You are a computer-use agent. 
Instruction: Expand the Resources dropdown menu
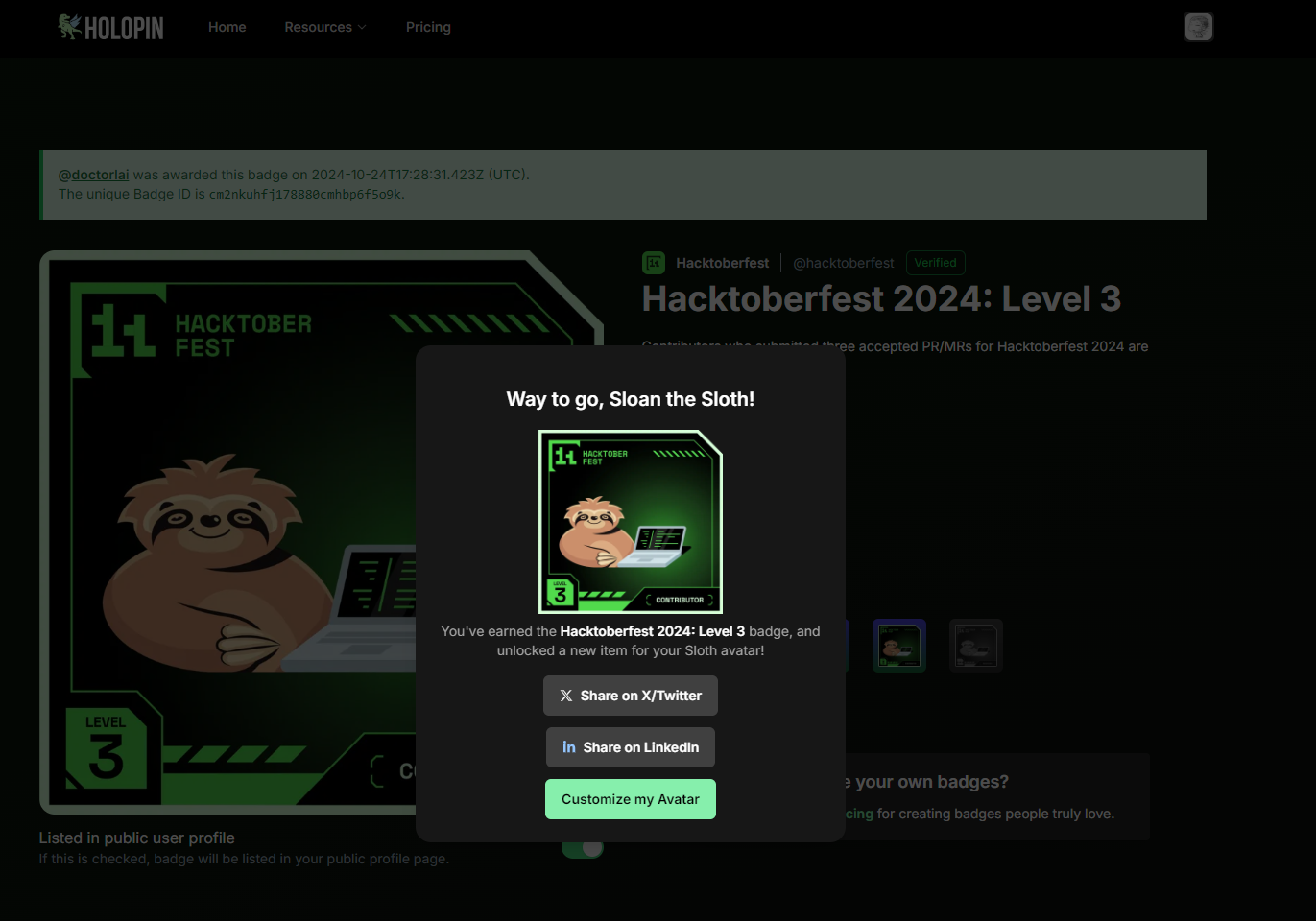(325, 27)
